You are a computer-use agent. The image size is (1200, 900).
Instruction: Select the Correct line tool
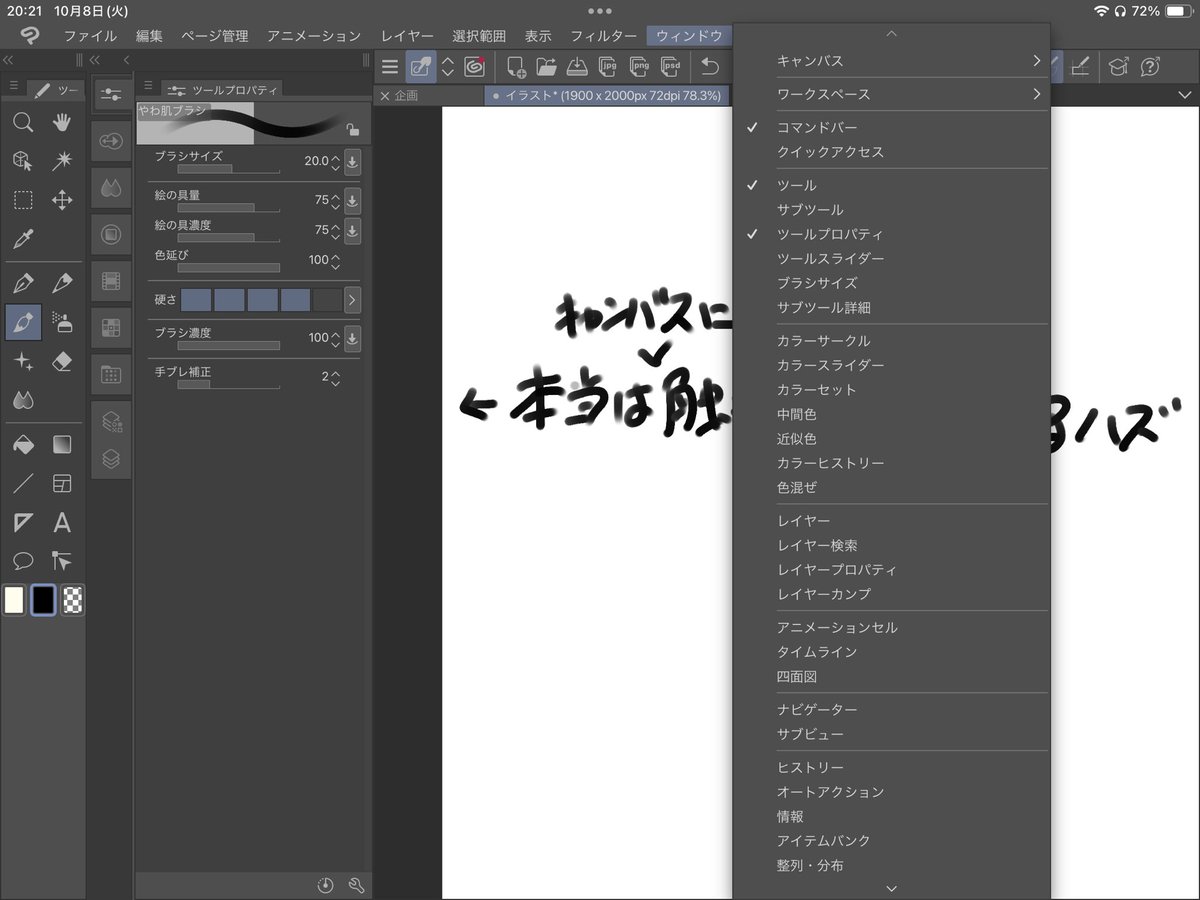tap(62, 562)
